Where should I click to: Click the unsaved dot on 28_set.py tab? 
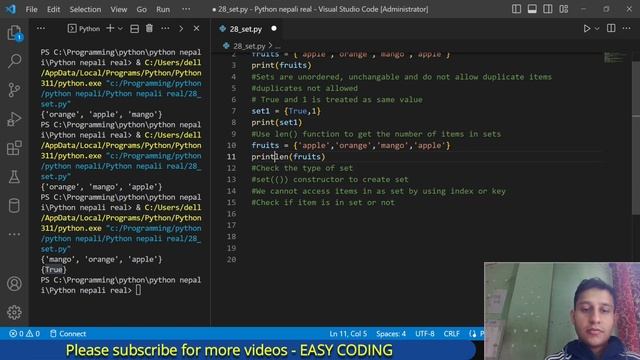click(274, 29)
